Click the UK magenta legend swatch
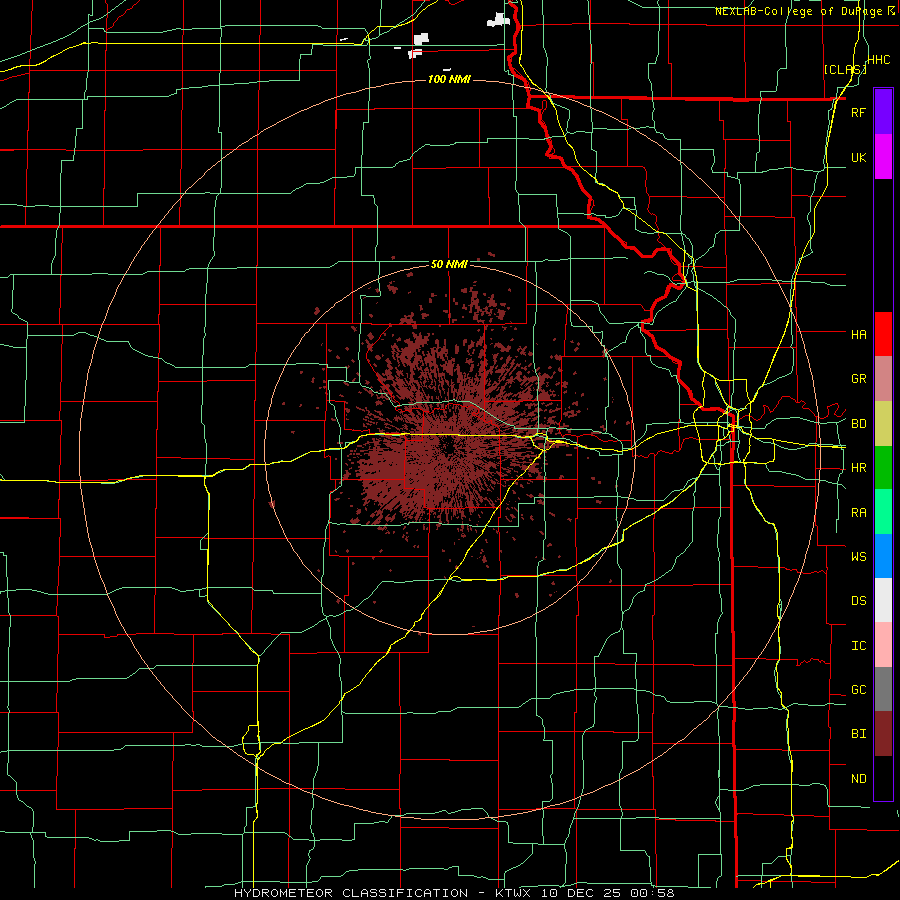900x900 pixels. pos(883,157)
